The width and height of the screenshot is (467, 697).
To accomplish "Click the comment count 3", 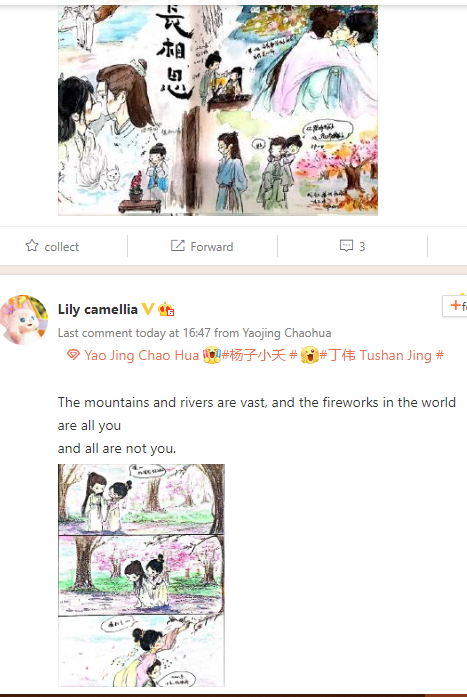I will (362, 246).
